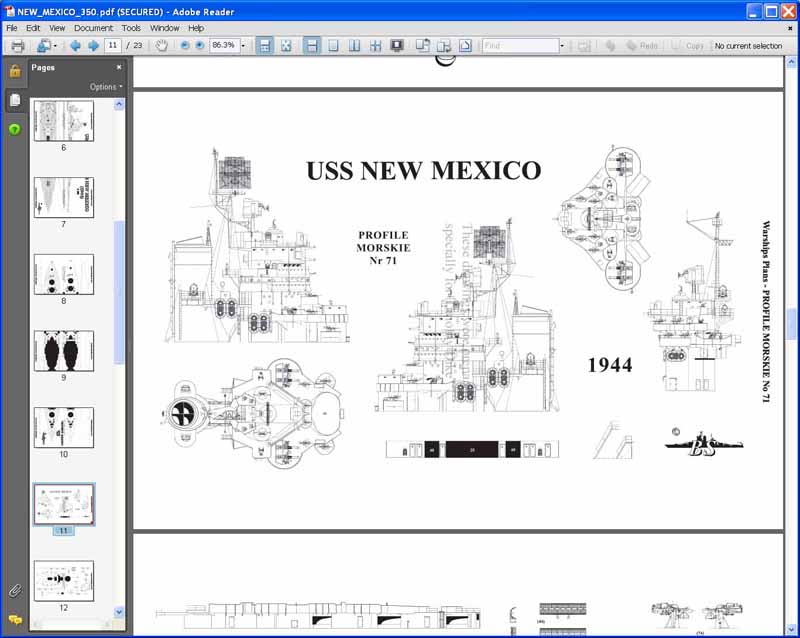The height and width of the screenshot is (638, 800).
Task: Open the Tools menu
Action: (x=131, y=28)
